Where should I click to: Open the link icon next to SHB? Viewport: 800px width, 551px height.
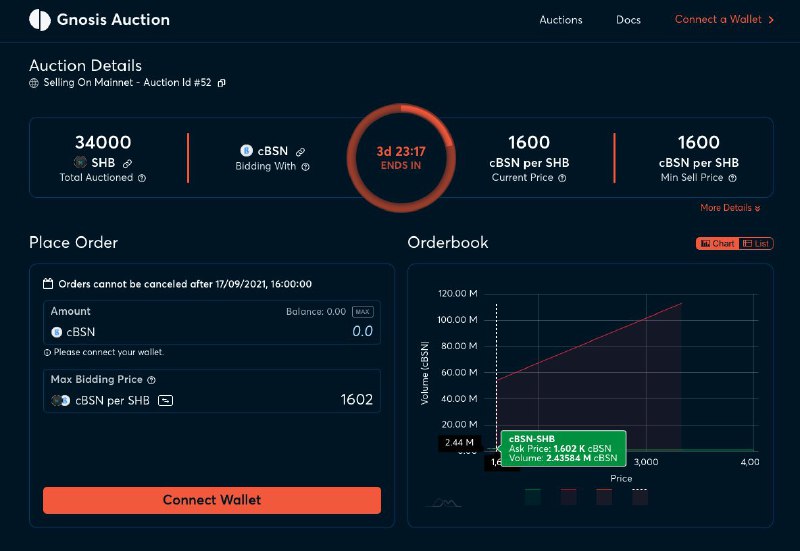(x=128, y=163)
